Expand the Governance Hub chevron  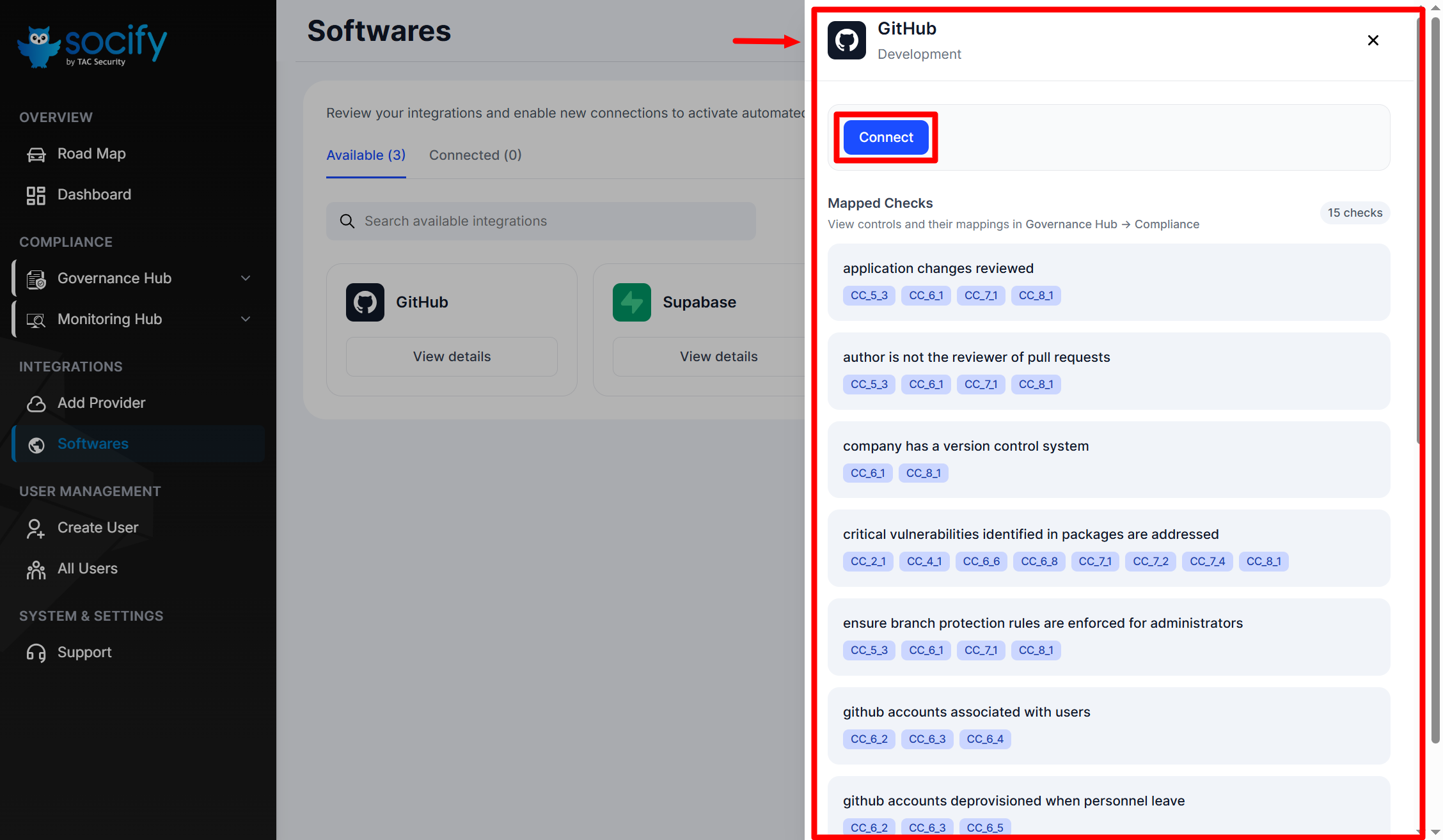pyautogui.click(x=246, y=278)
